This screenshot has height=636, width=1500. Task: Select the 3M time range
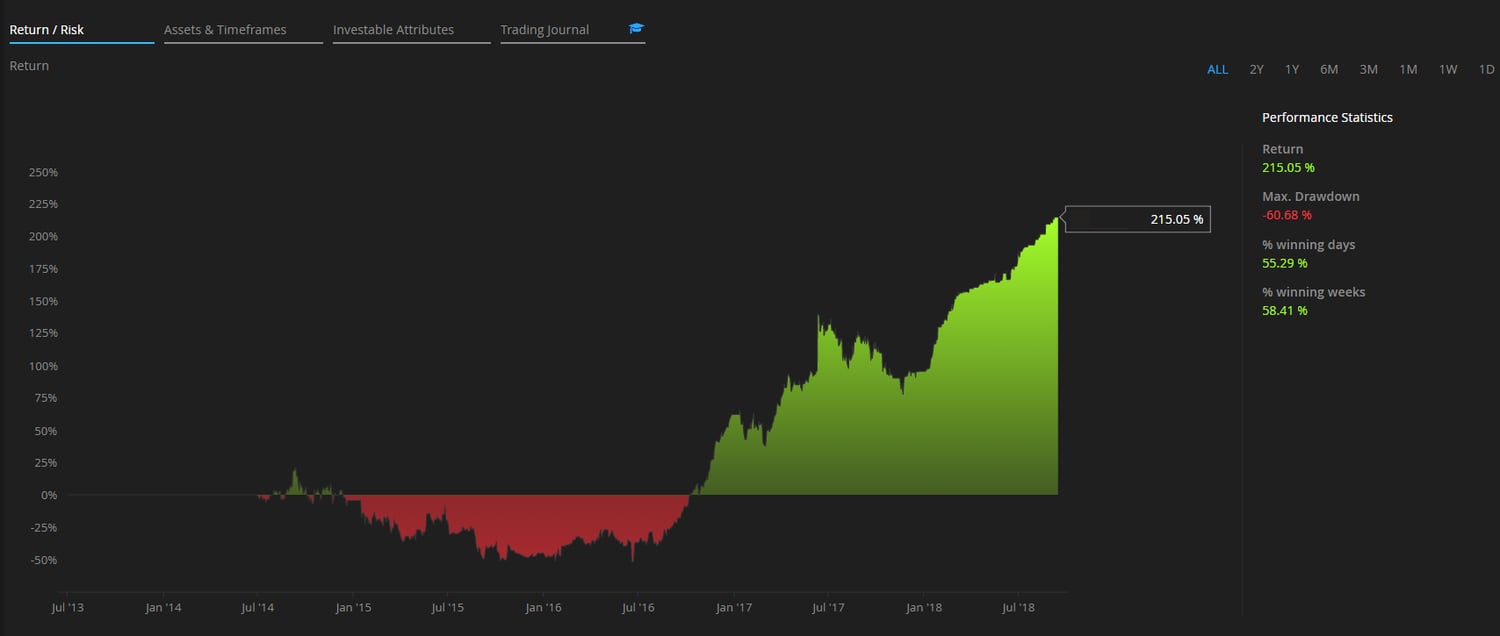tap(1368, 69)
